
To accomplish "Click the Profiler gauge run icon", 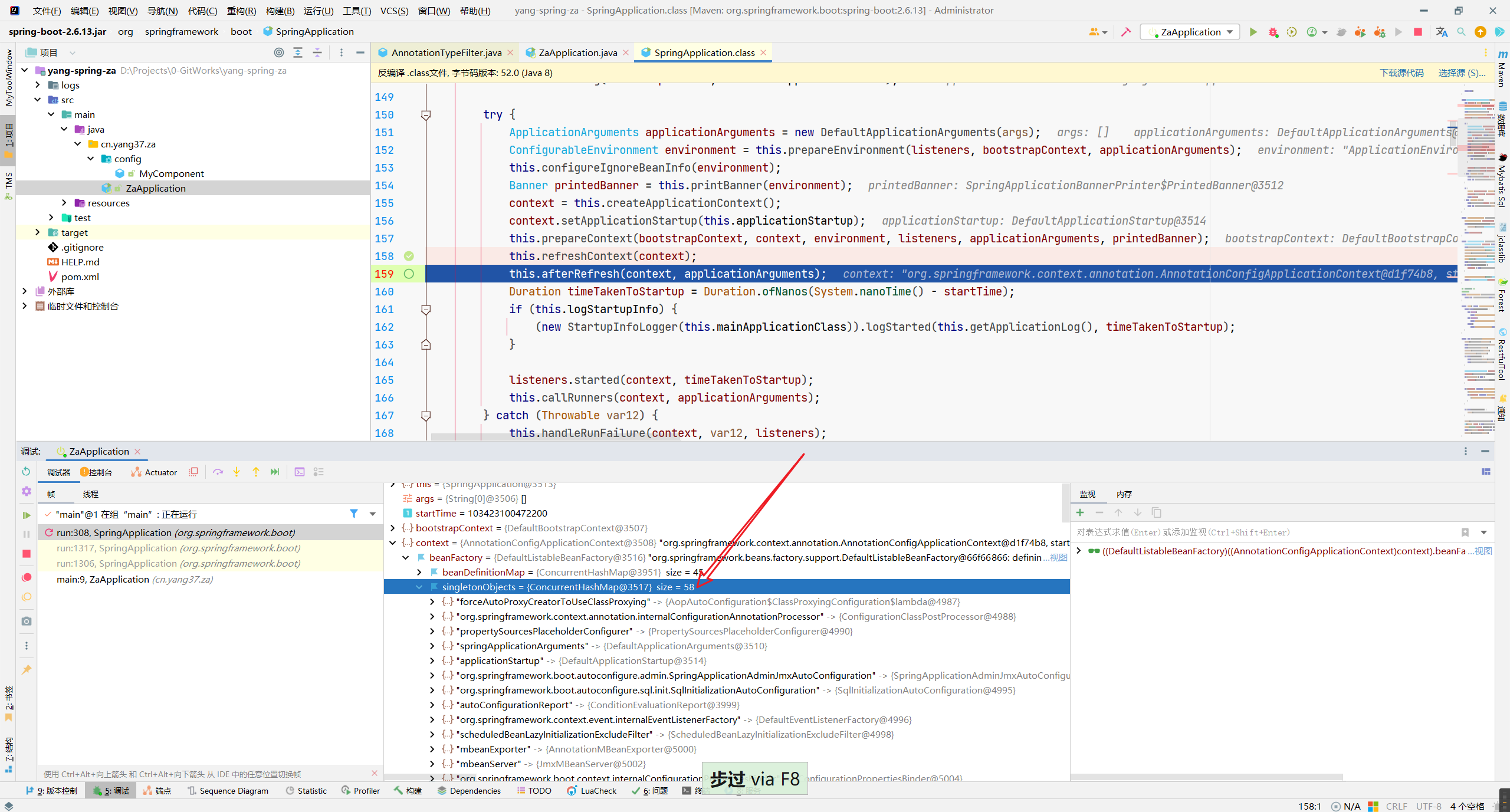I will [x=1312, y=32].
